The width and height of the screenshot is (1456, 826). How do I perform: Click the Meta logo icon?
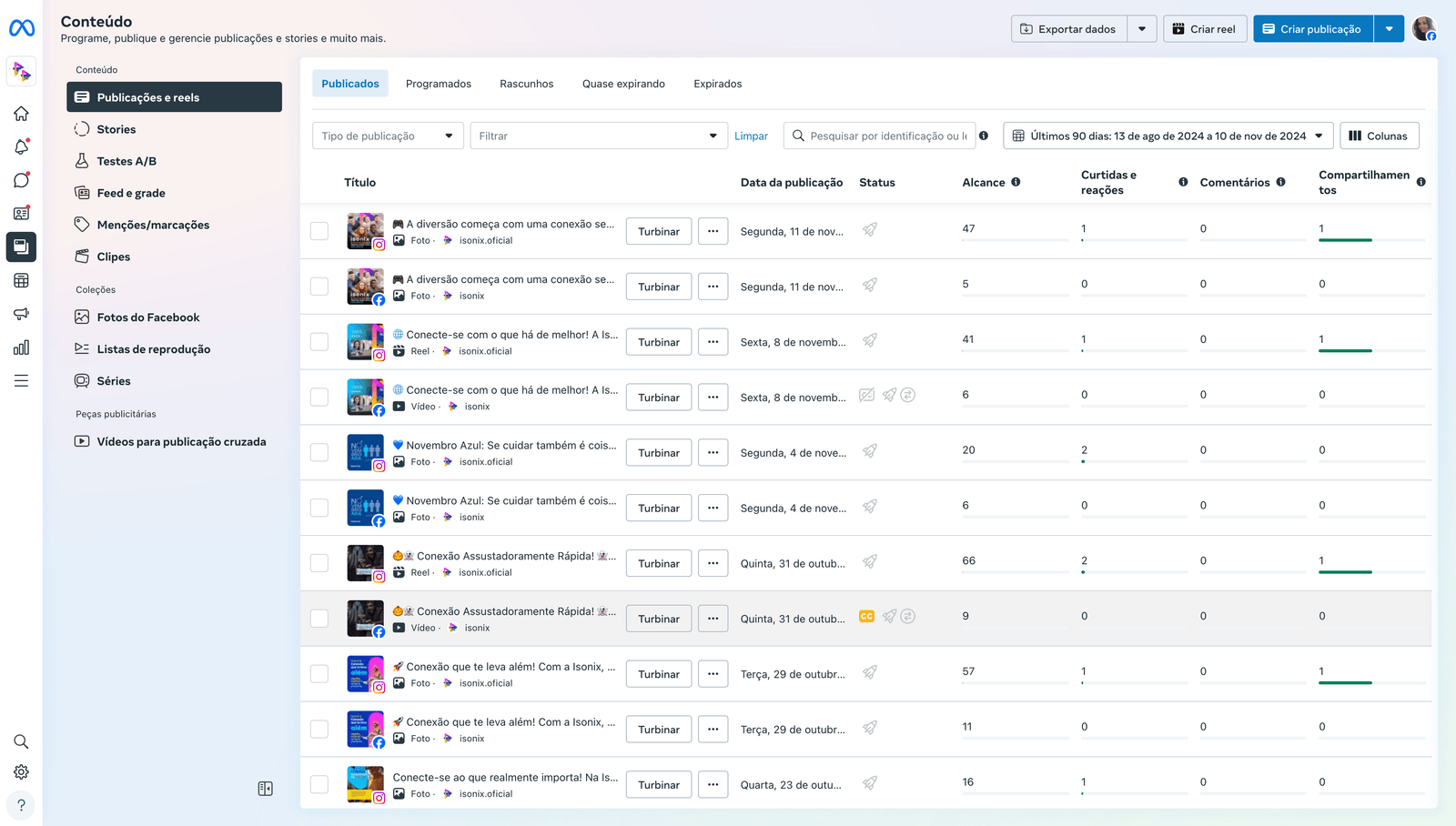(22, 29)
